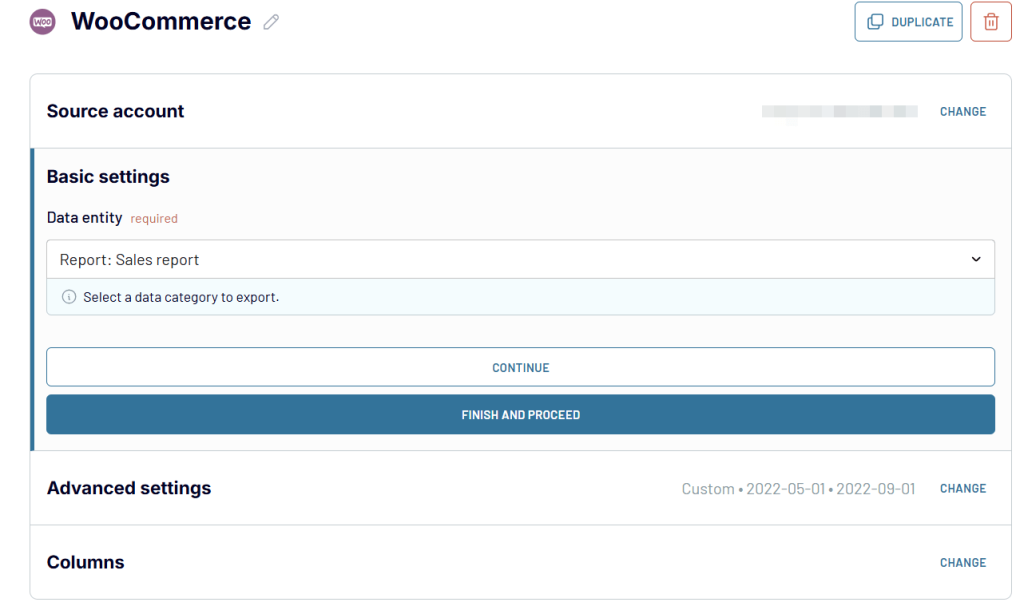Click the WooCommerce logo icon
This screenshot has height=610, width=1024.
tap(42, 22)
